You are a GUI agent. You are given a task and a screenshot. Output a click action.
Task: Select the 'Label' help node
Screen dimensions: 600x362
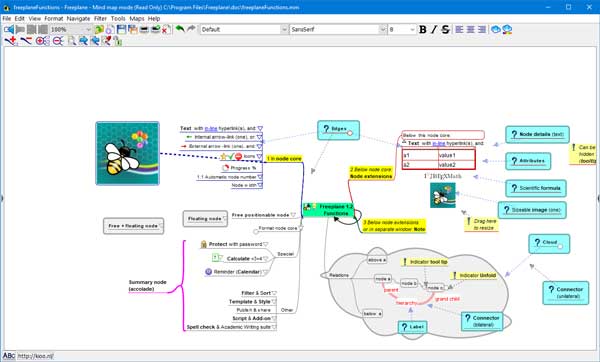[x=412, y=327]
